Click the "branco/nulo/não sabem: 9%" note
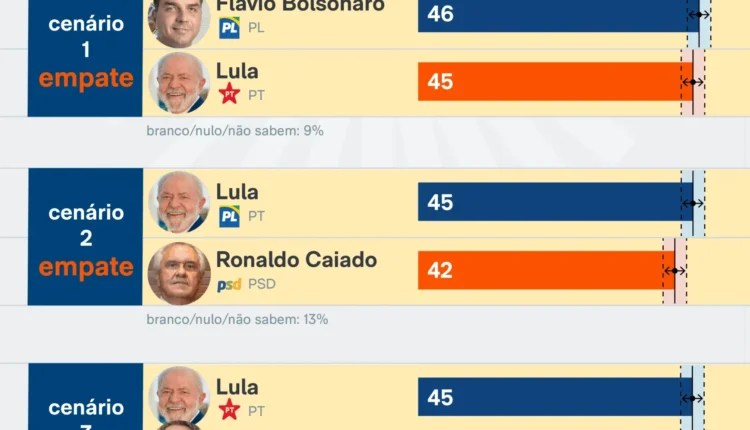This screenshot has width=750, height=430. click(x=234, y=130)
